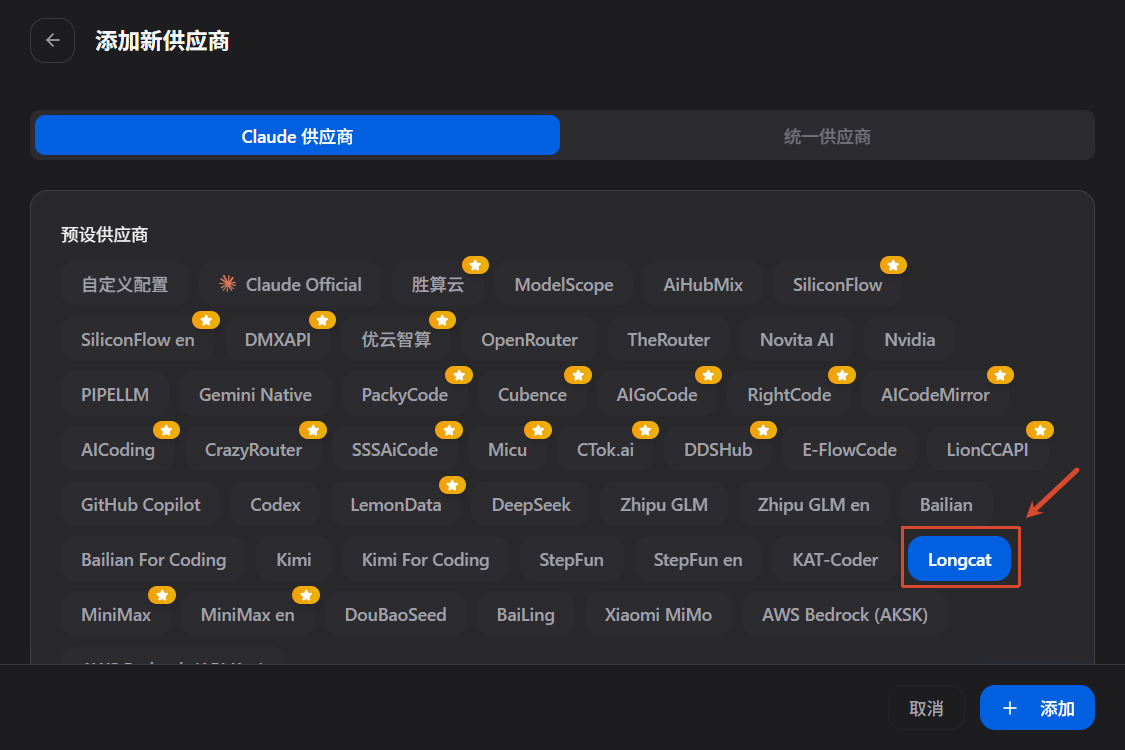1125x750 pixels.
Task: Select the Cubence provider
Action: 532,395
